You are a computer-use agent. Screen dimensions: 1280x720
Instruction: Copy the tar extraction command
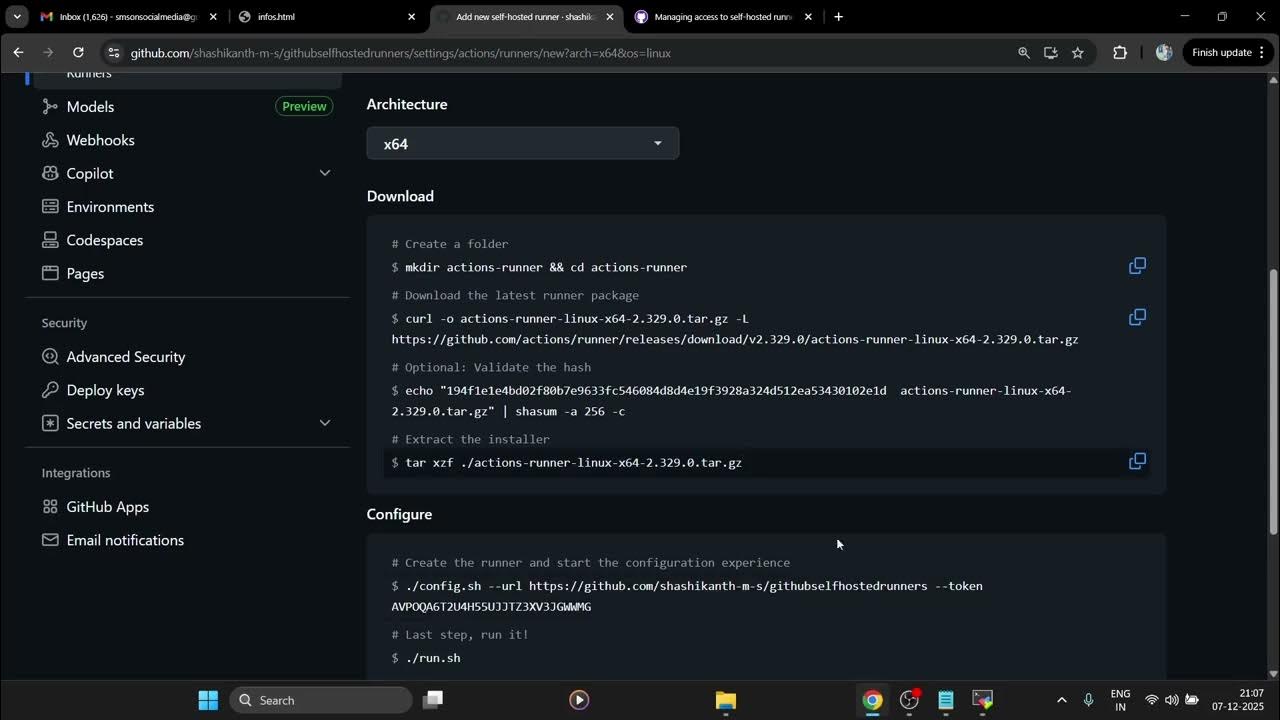pyautogui.click(x=1137, y=461)
